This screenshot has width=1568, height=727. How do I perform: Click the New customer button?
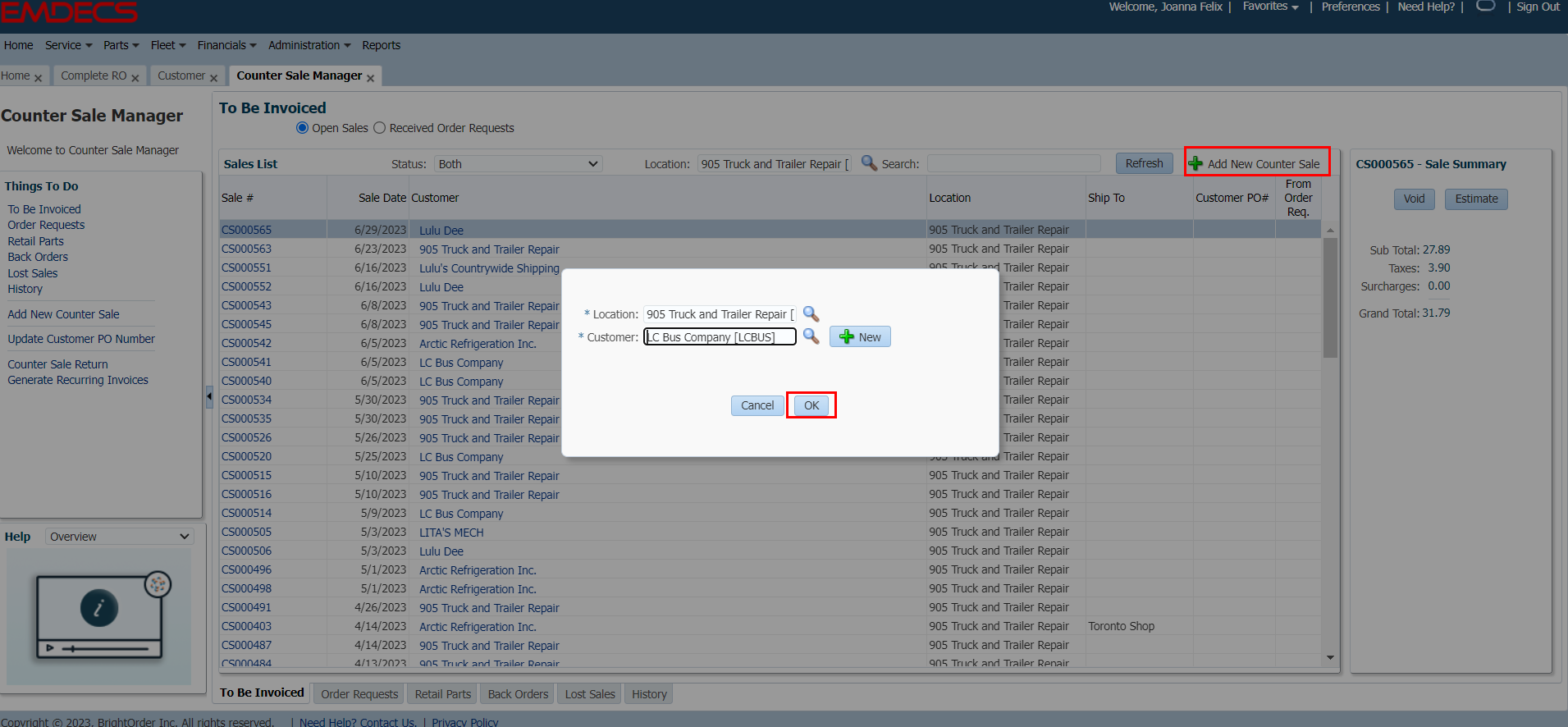860,337
